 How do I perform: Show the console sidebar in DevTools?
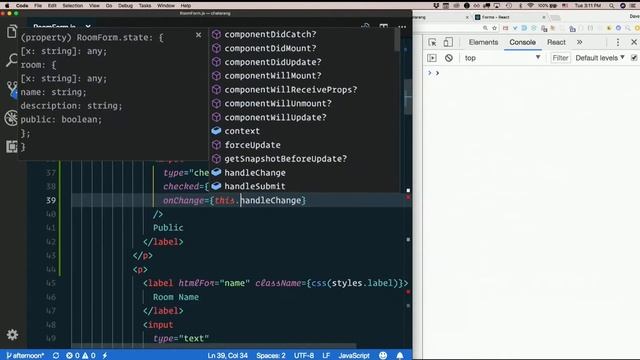pyautogui.click(x=432, y=58)
